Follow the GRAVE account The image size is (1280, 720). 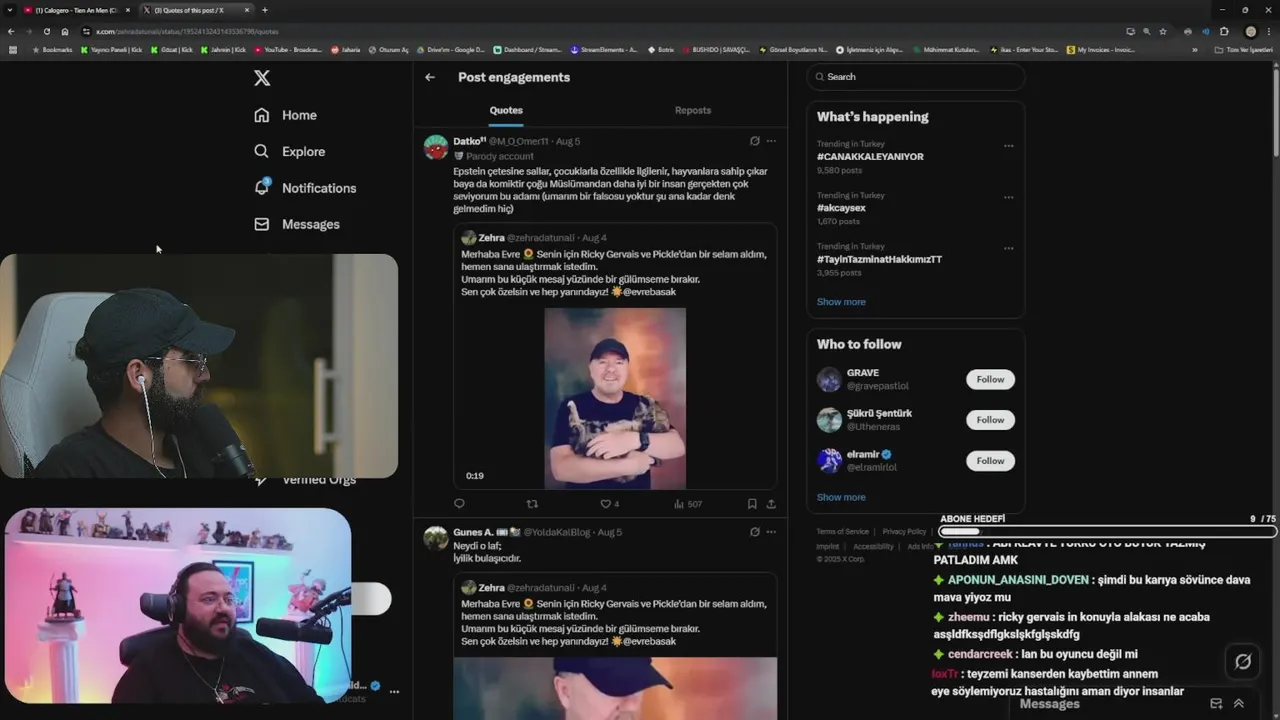[x=990, y=380]
